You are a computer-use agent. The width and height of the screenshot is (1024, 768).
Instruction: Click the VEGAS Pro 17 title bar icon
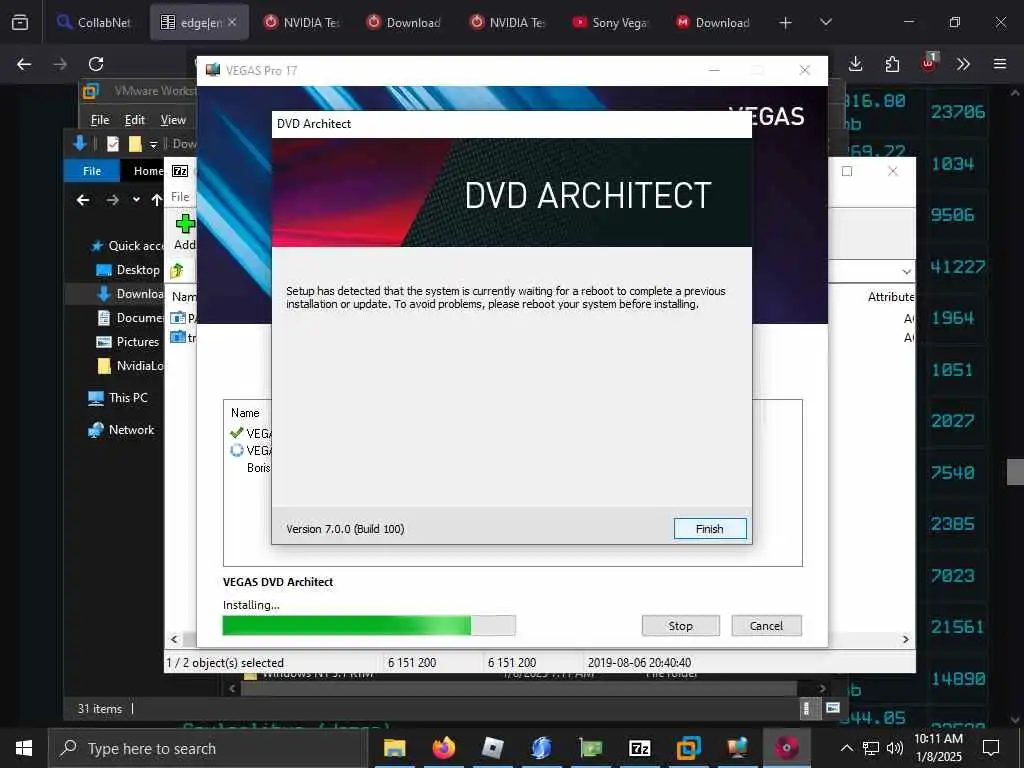point(213,70)
